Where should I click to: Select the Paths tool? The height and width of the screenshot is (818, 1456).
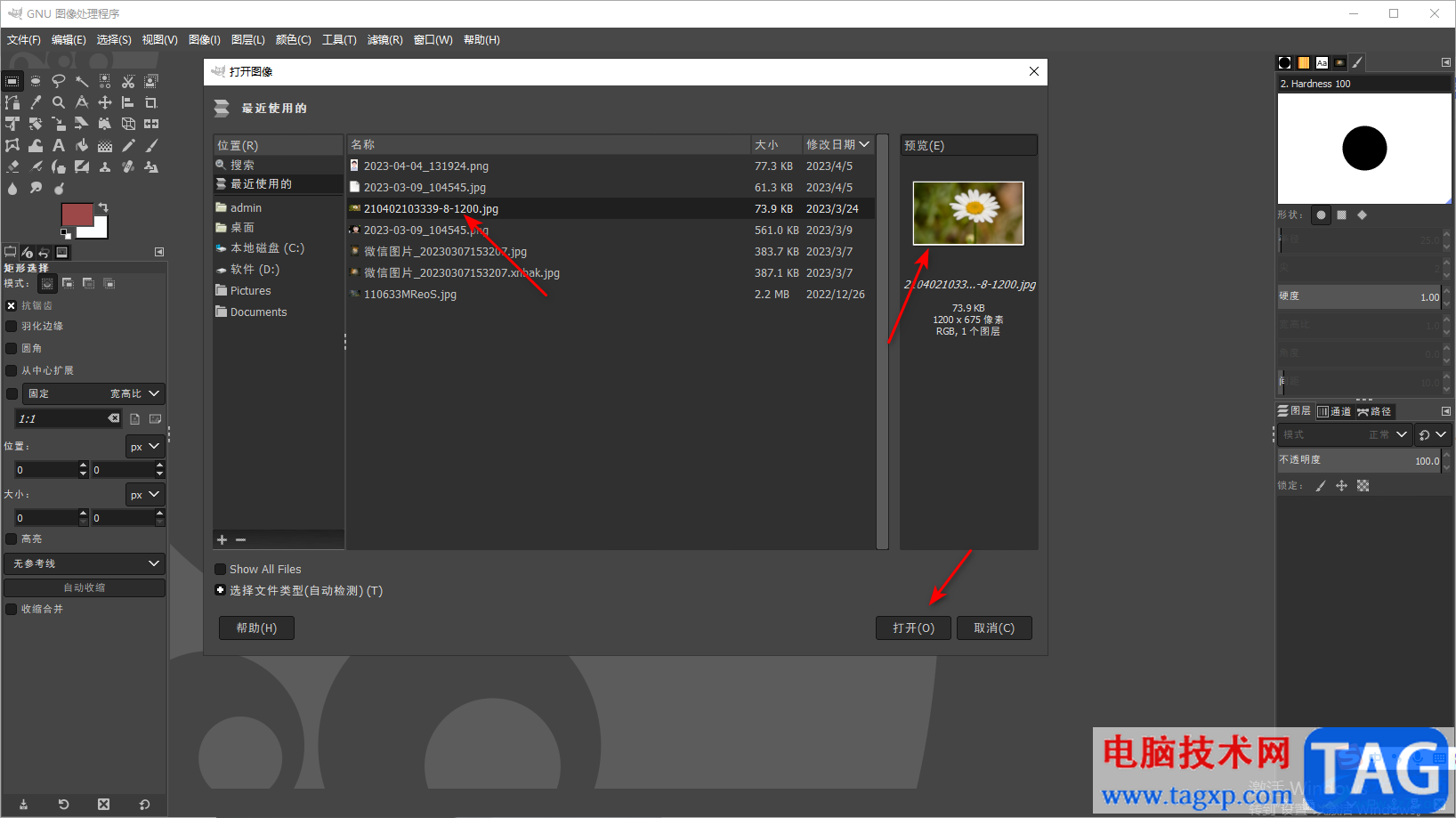click(12, 102)
